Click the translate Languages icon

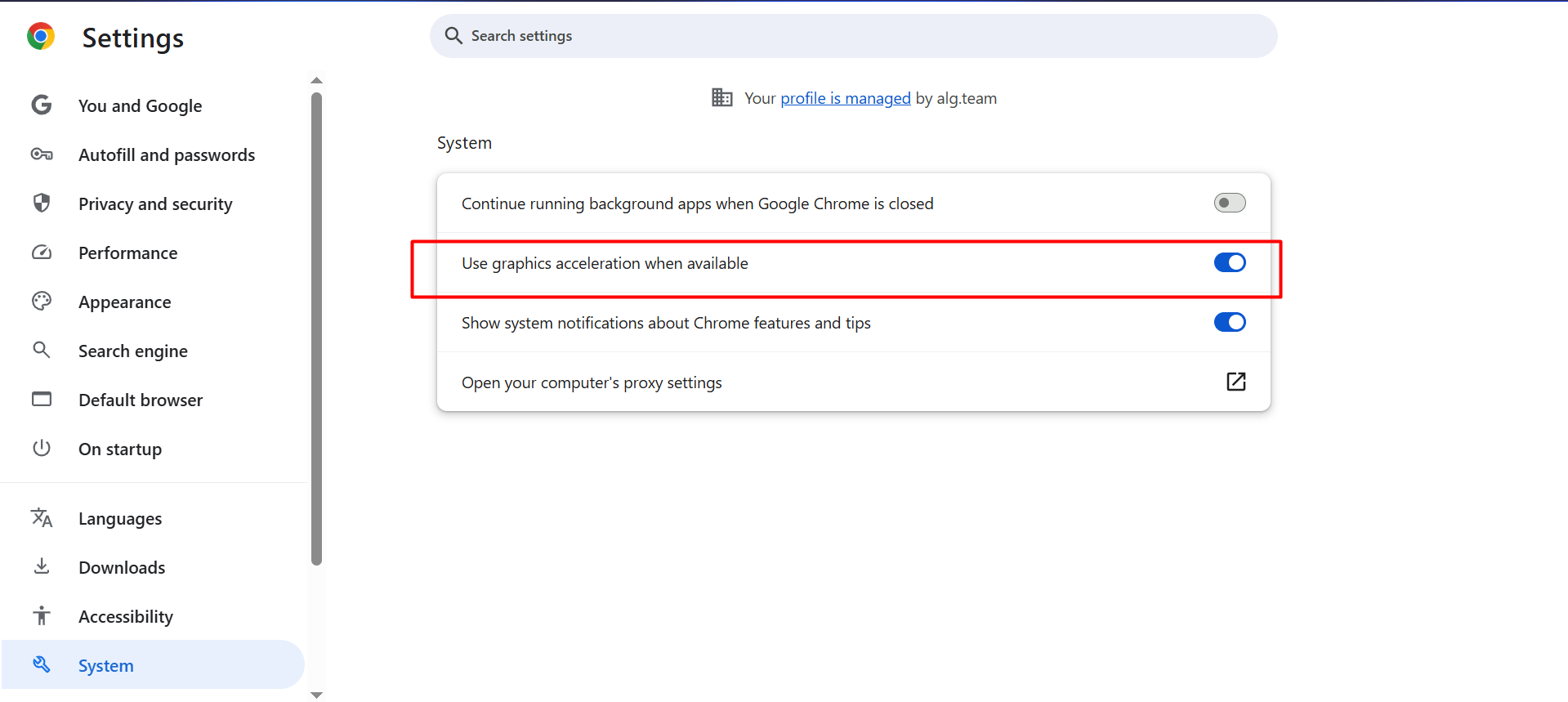42,518
